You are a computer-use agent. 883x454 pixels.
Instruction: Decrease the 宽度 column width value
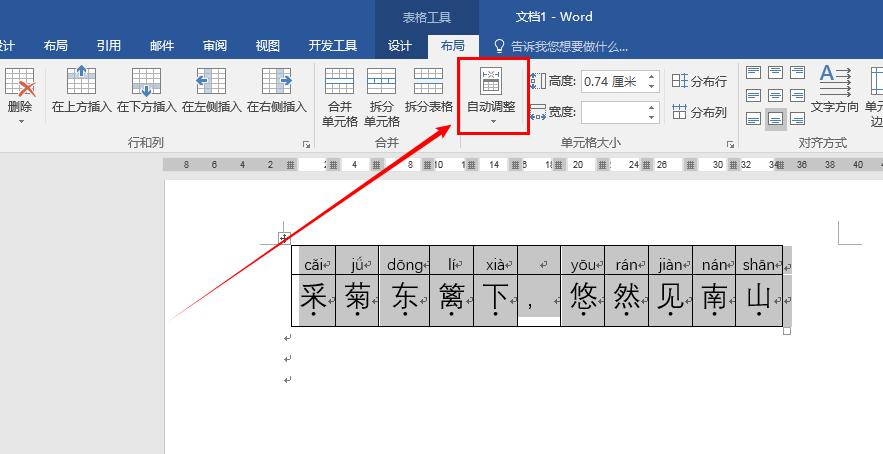[x=652, y=117]
